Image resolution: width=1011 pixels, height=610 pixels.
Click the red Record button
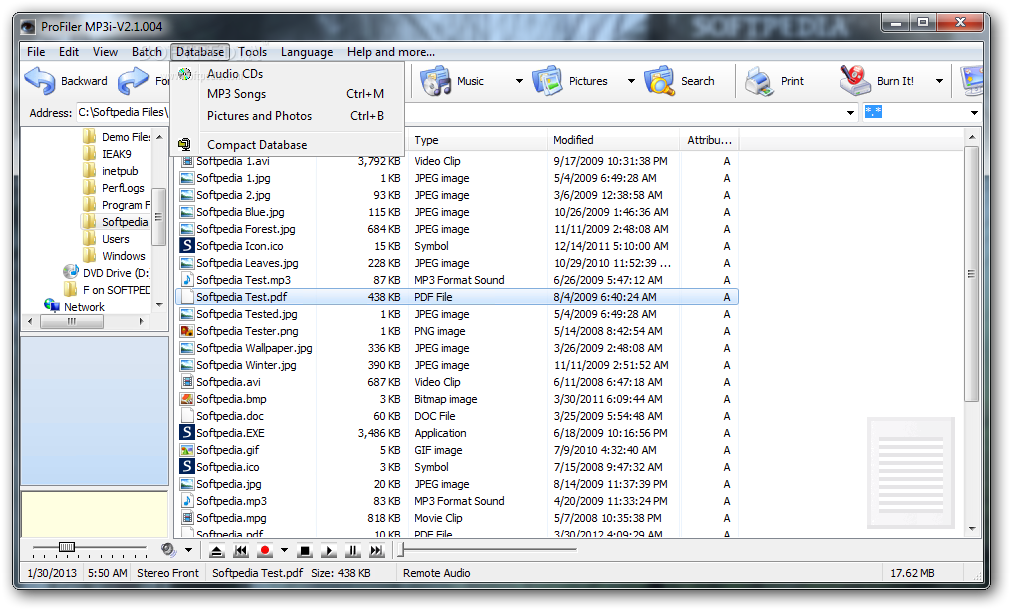pos(264,551)
